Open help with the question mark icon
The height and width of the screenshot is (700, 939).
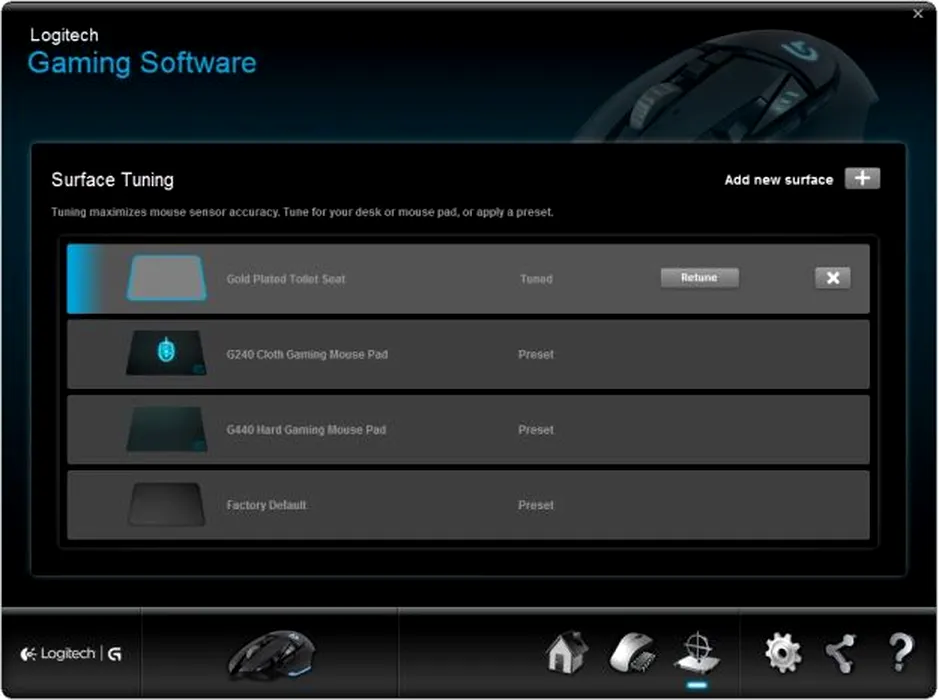[x=901, y=653]
